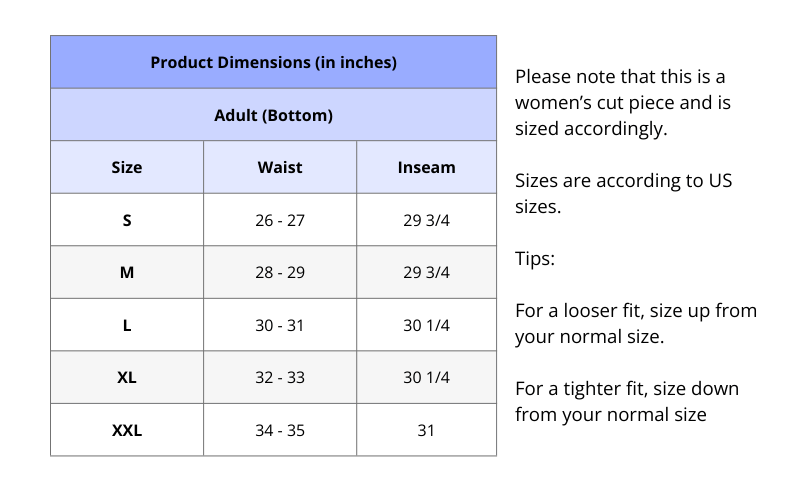Select the Waist column header
800x500 pixels.
[x=280, y=167]
